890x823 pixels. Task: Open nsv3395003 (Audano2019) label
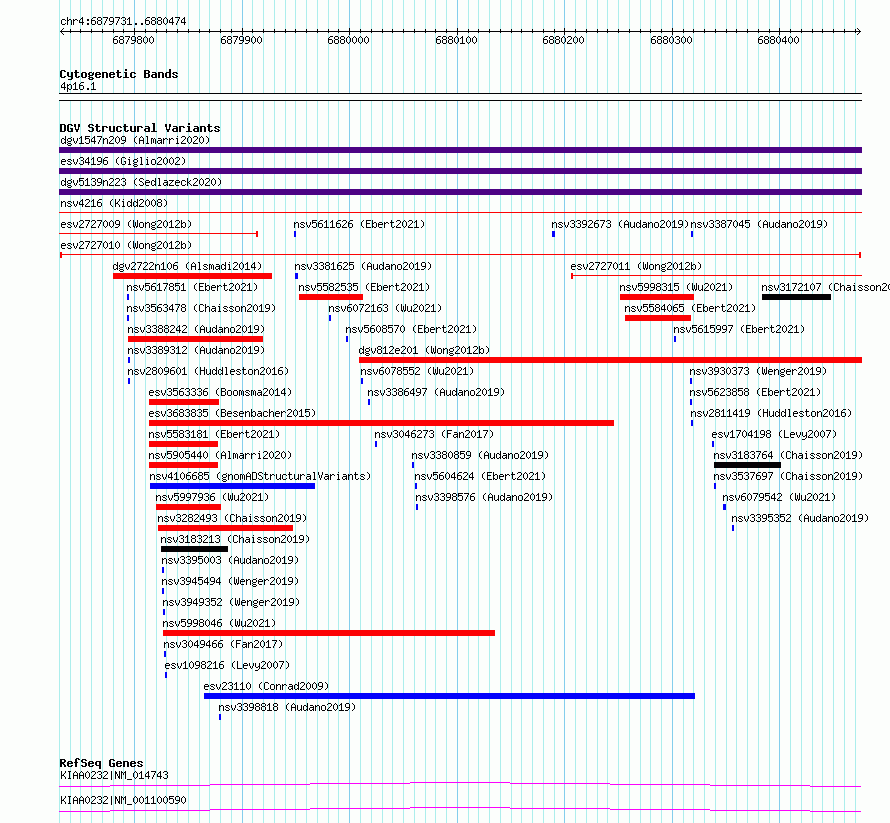230,560
